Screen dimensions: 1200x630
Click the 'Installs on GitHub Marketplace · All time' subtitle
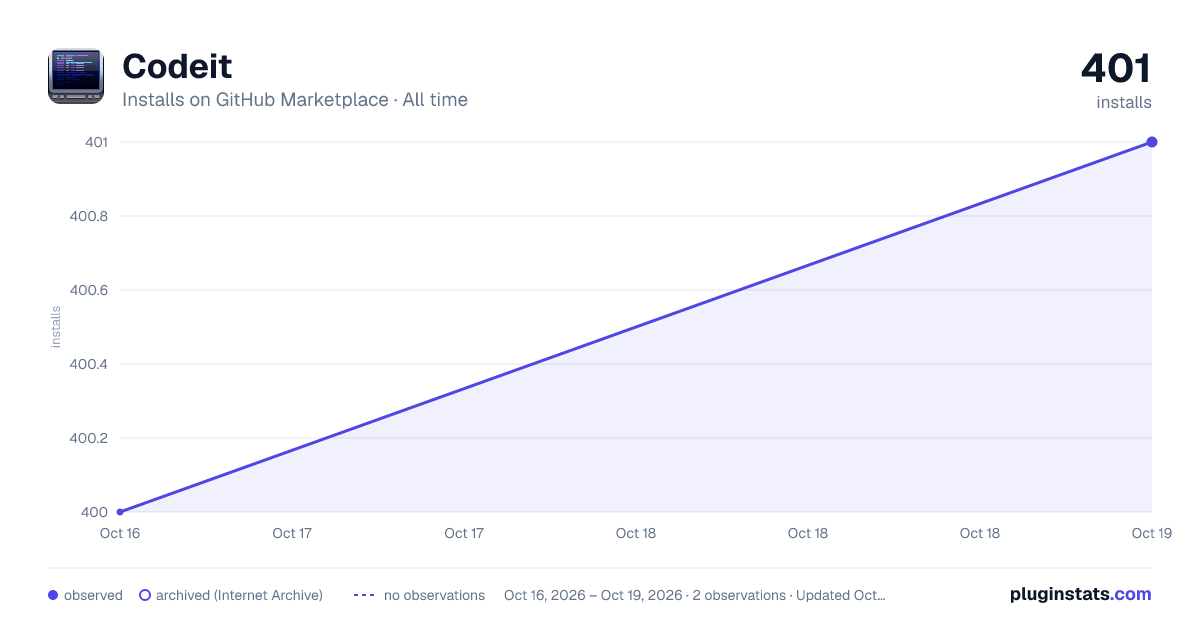click(295, 100)
